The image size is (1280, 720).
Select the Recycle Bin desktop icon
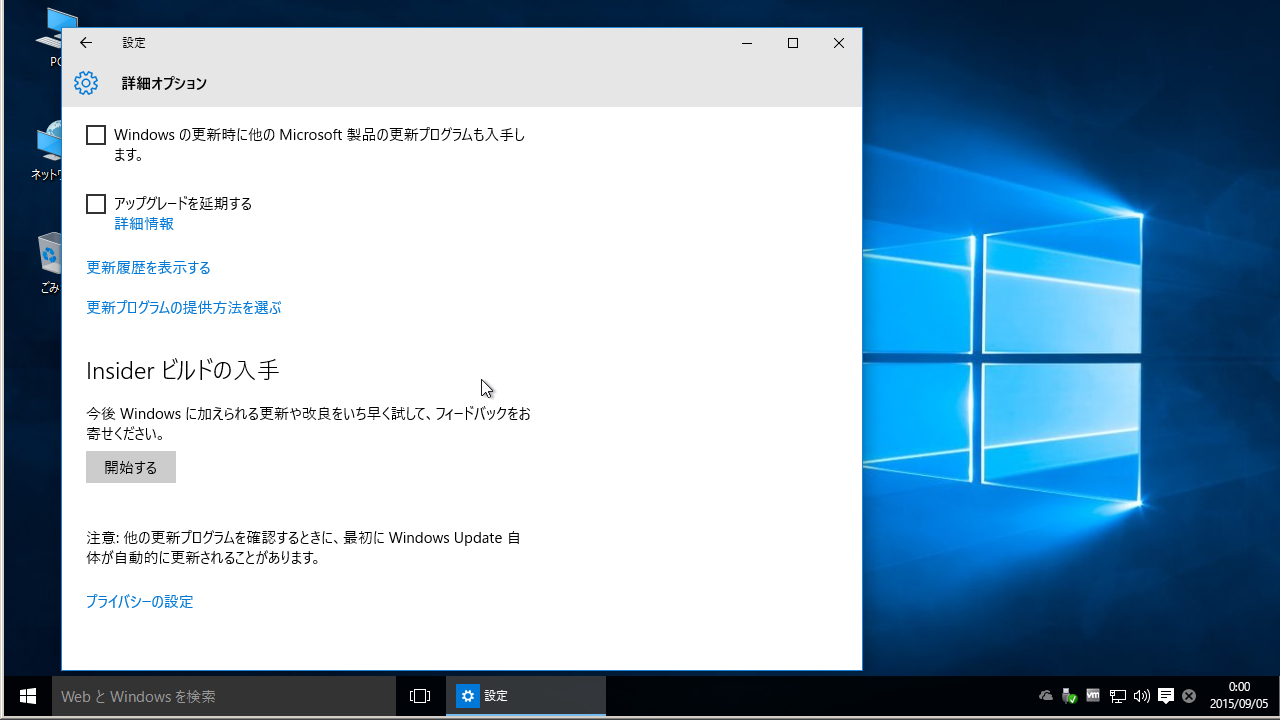50,263
